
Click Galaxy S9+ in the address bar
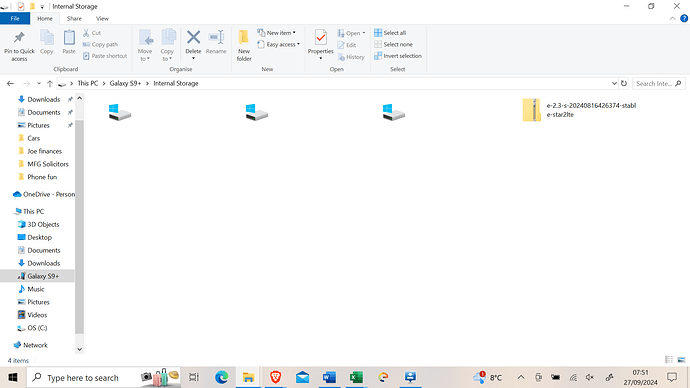point(125,83)
